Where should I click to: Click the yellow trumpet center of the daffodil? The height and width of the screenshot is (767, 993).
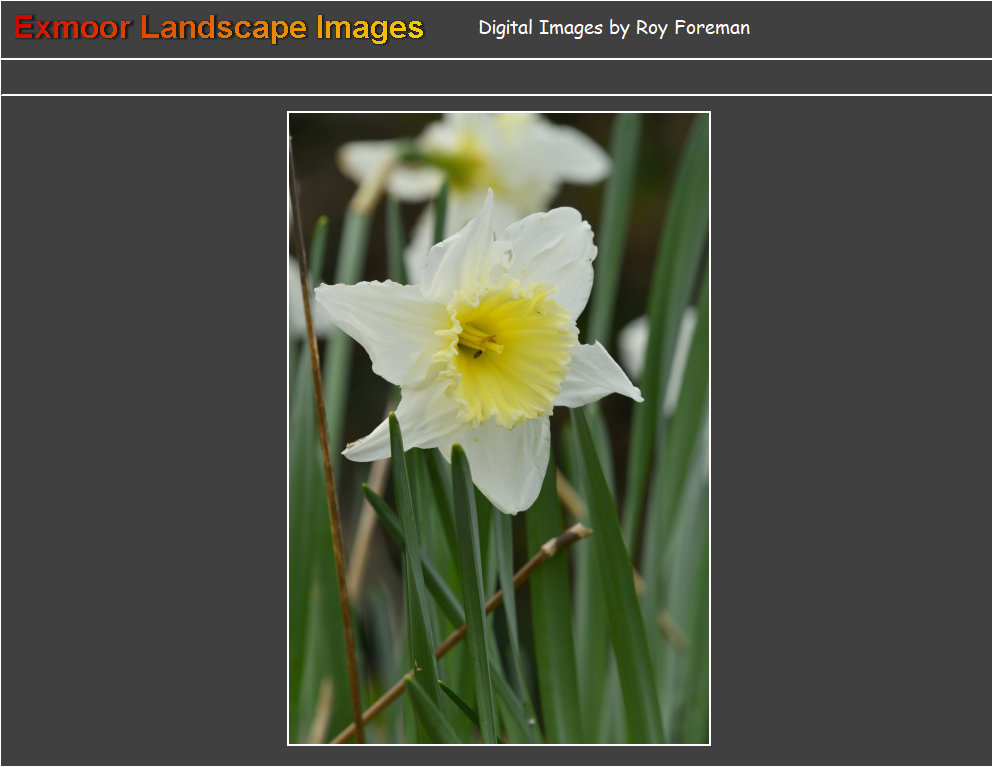pos(510,355)
